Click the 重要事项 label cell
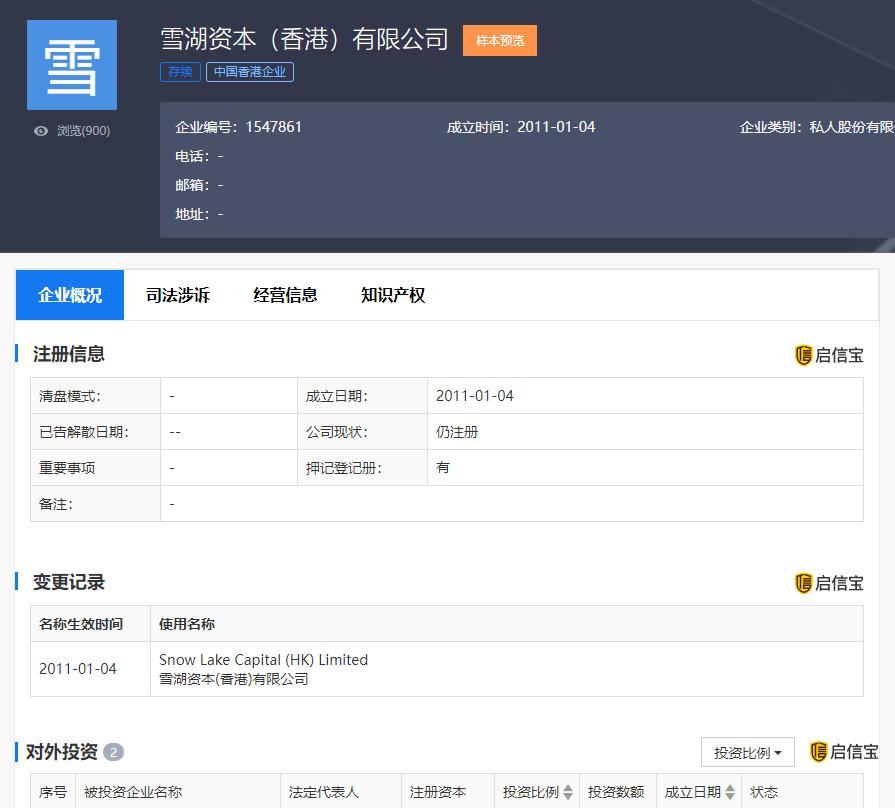Viewport: 895px width, 808px height. (x=95, y=467)
